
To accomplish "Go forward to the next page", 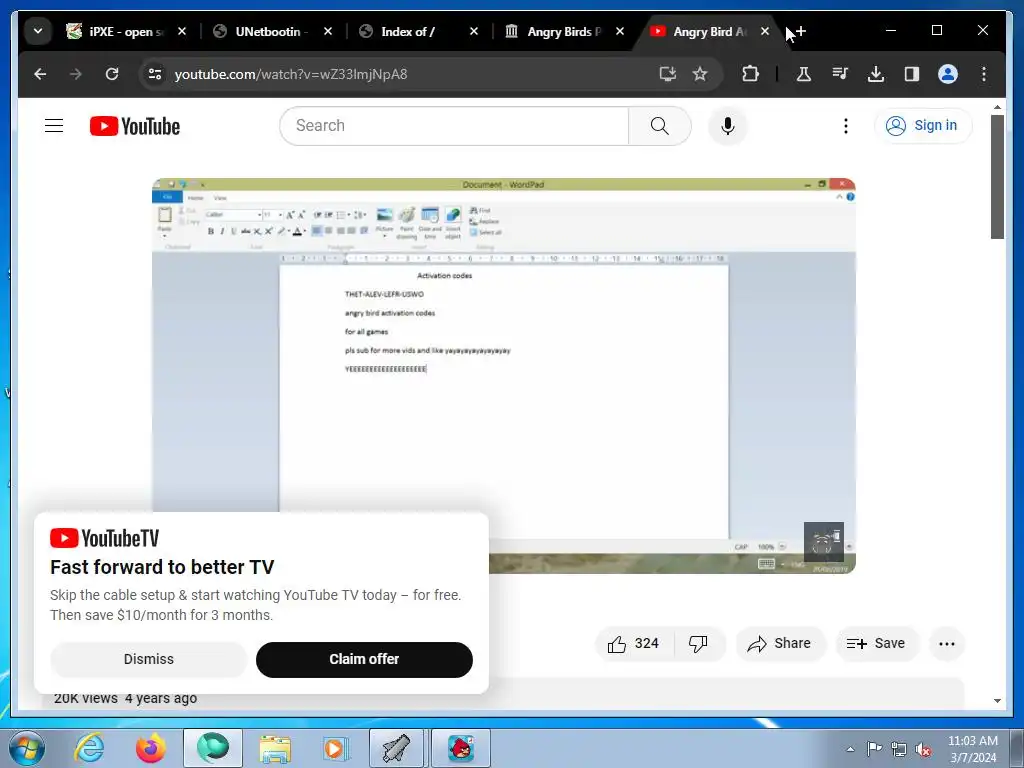I will click(x=76, y=74).
